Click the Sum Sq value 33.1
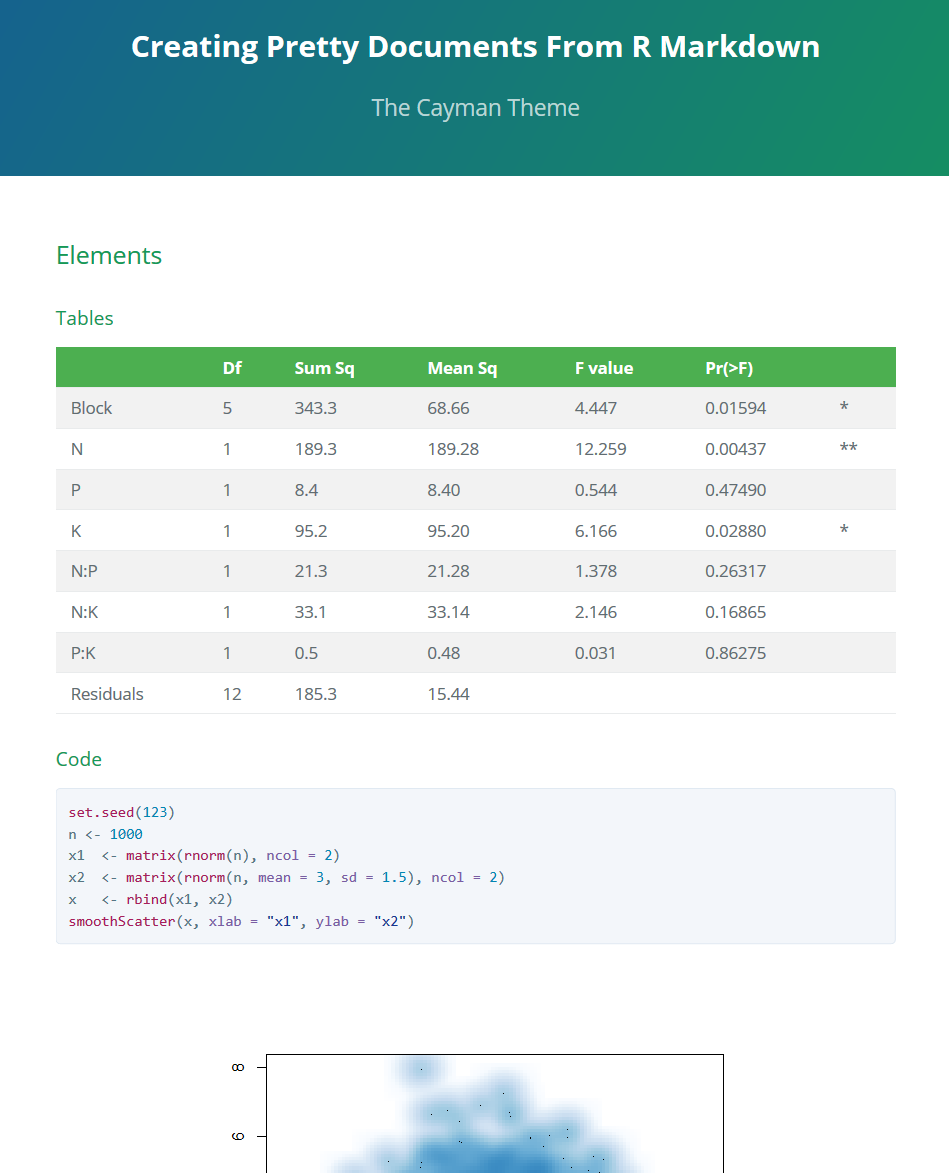The height and width of the screenshot is (1173, 949). pyautogui.click(x=310, y=612)
